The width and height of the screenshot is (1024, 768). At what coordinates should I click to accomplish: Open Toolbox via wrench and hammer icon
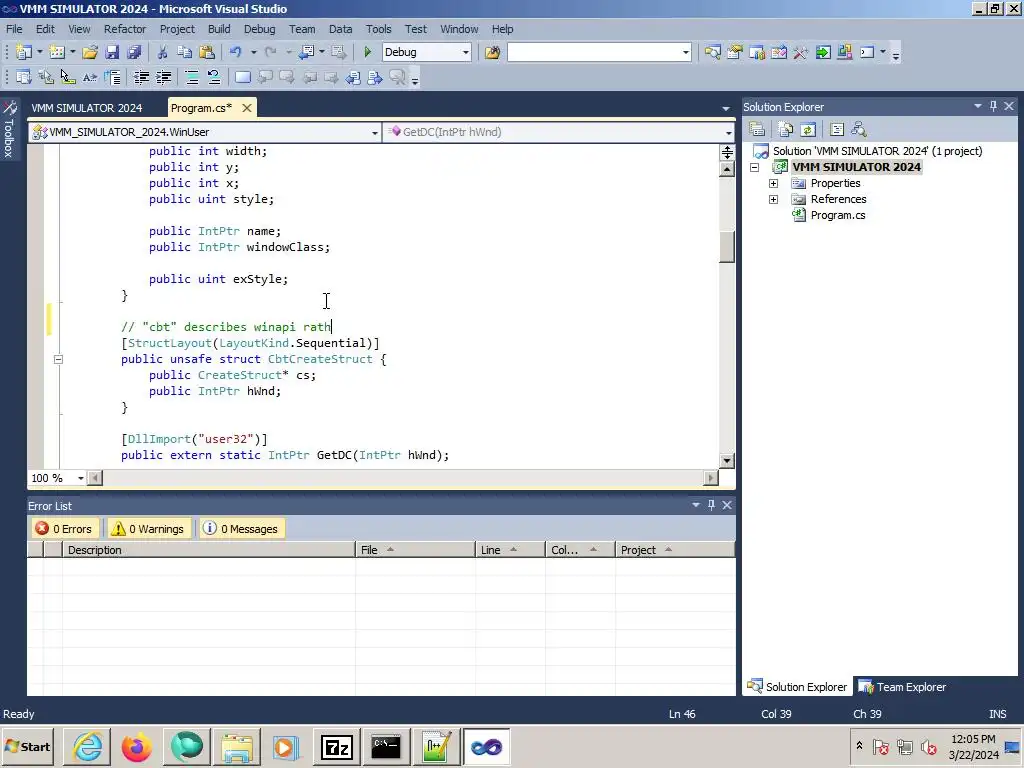coord(801,52)
